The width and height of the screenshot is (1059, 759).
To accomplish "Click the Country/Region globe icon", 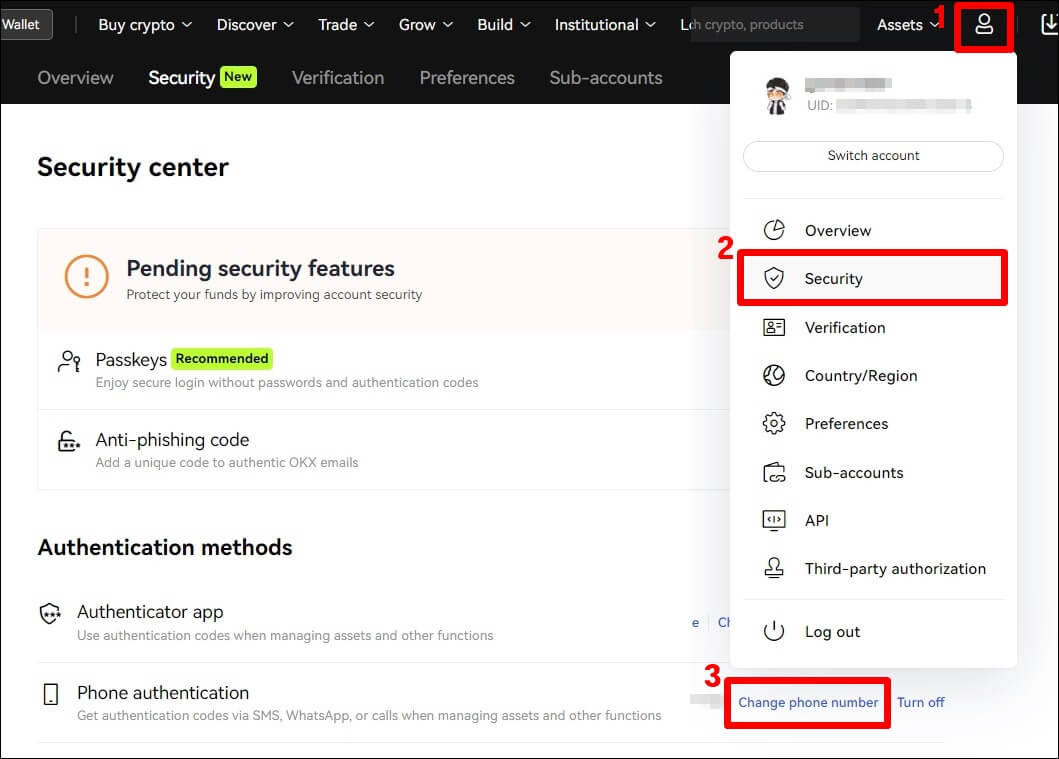I will [774, 375].
